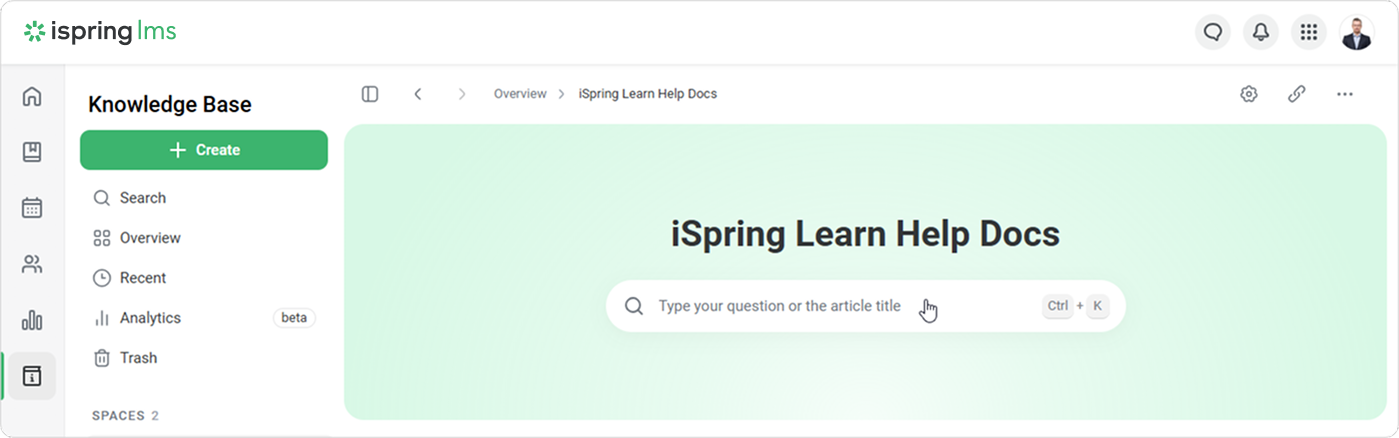Open the Courses book icon in rail
Image resolution: width=1399 pixels, height=438 pixels.
click(x=32, y=152)
